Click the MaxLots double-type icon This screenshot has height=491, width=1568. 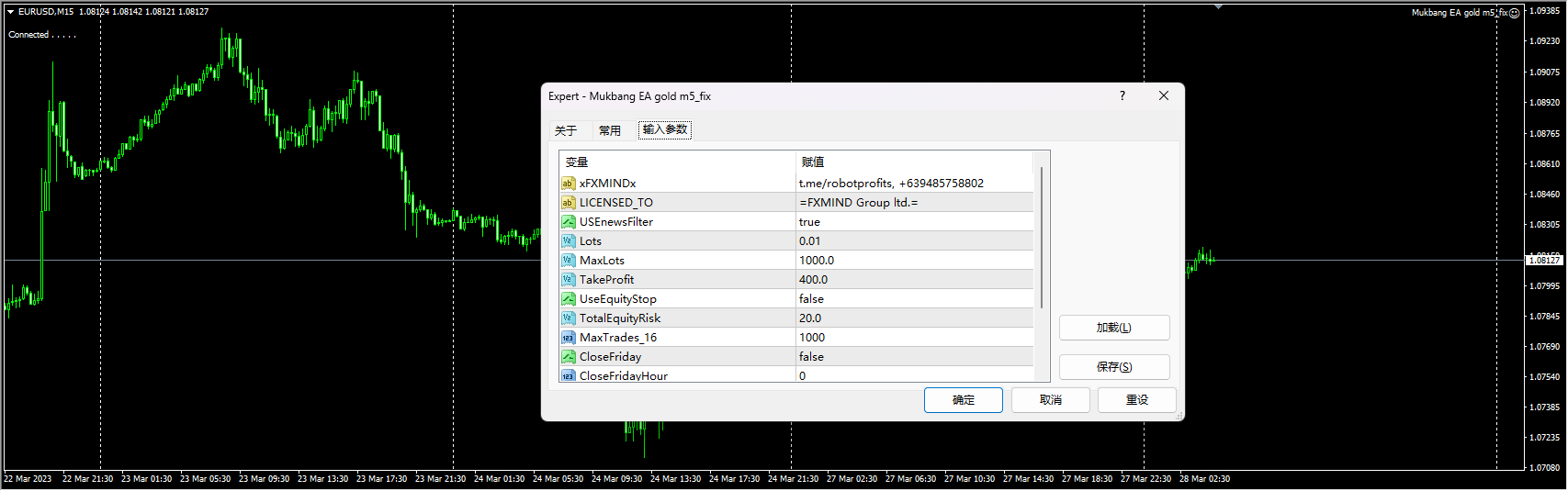(568, 261)
